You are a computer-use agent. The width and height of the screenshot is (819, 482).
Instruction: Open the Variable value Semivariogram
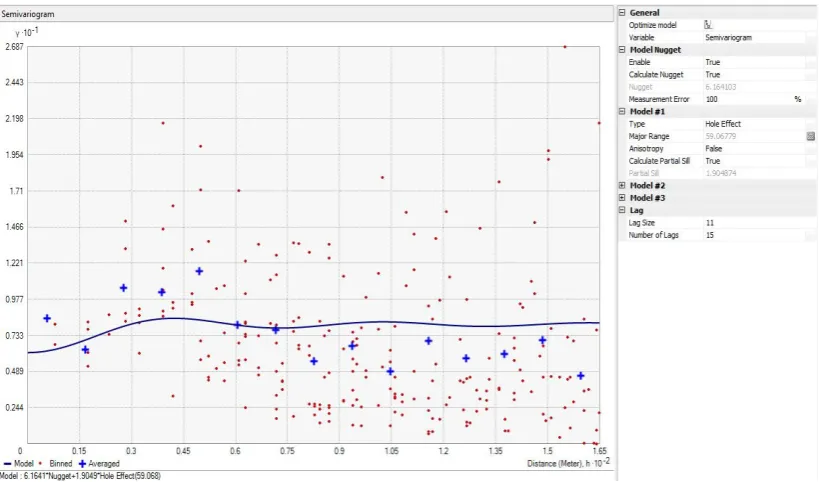pyautogui.click(x=728, y=38)
